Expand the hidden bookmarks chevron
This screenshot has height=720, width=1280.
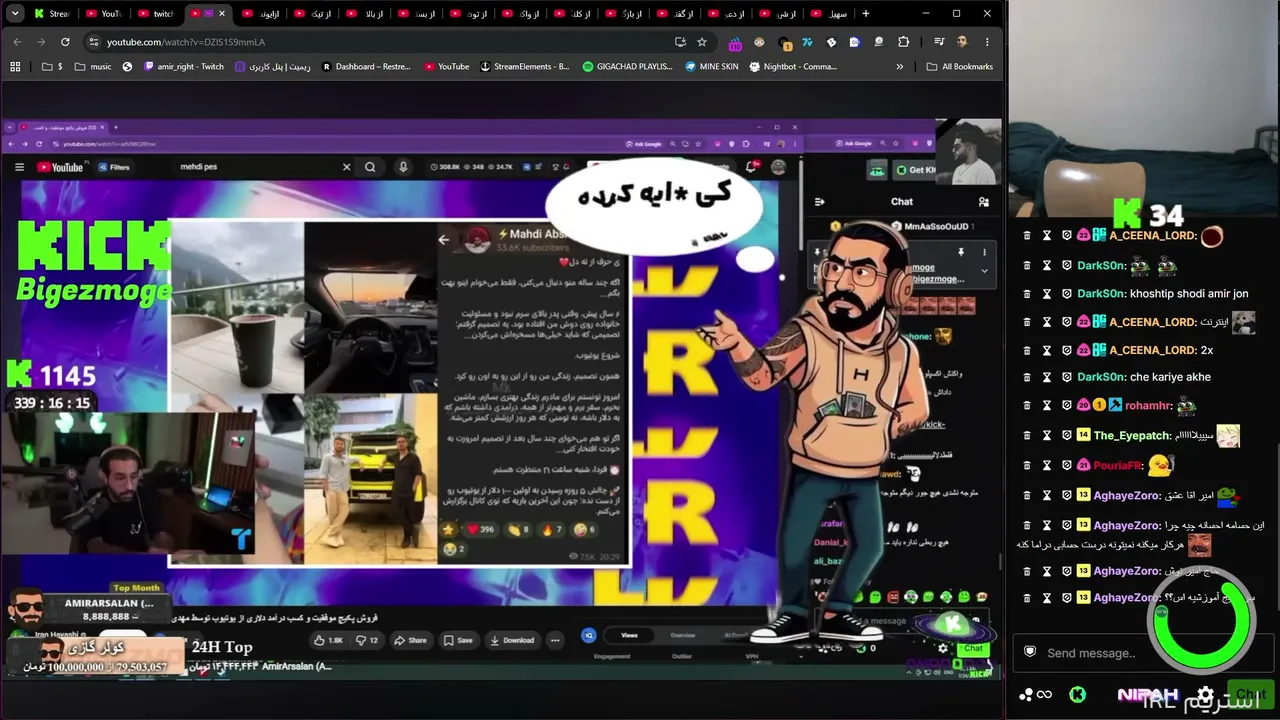click(x=900, y=67)
